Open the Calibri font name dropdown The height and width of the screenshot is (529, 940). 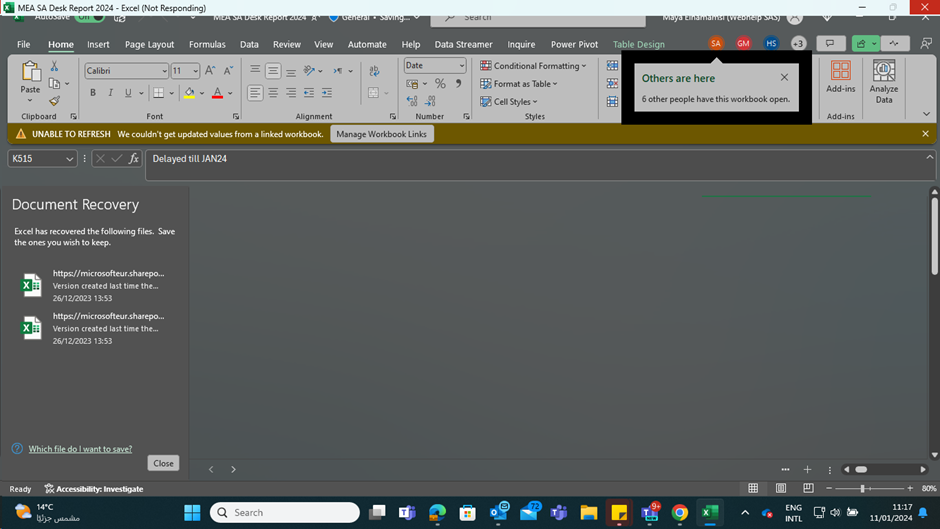pos(164,71)
